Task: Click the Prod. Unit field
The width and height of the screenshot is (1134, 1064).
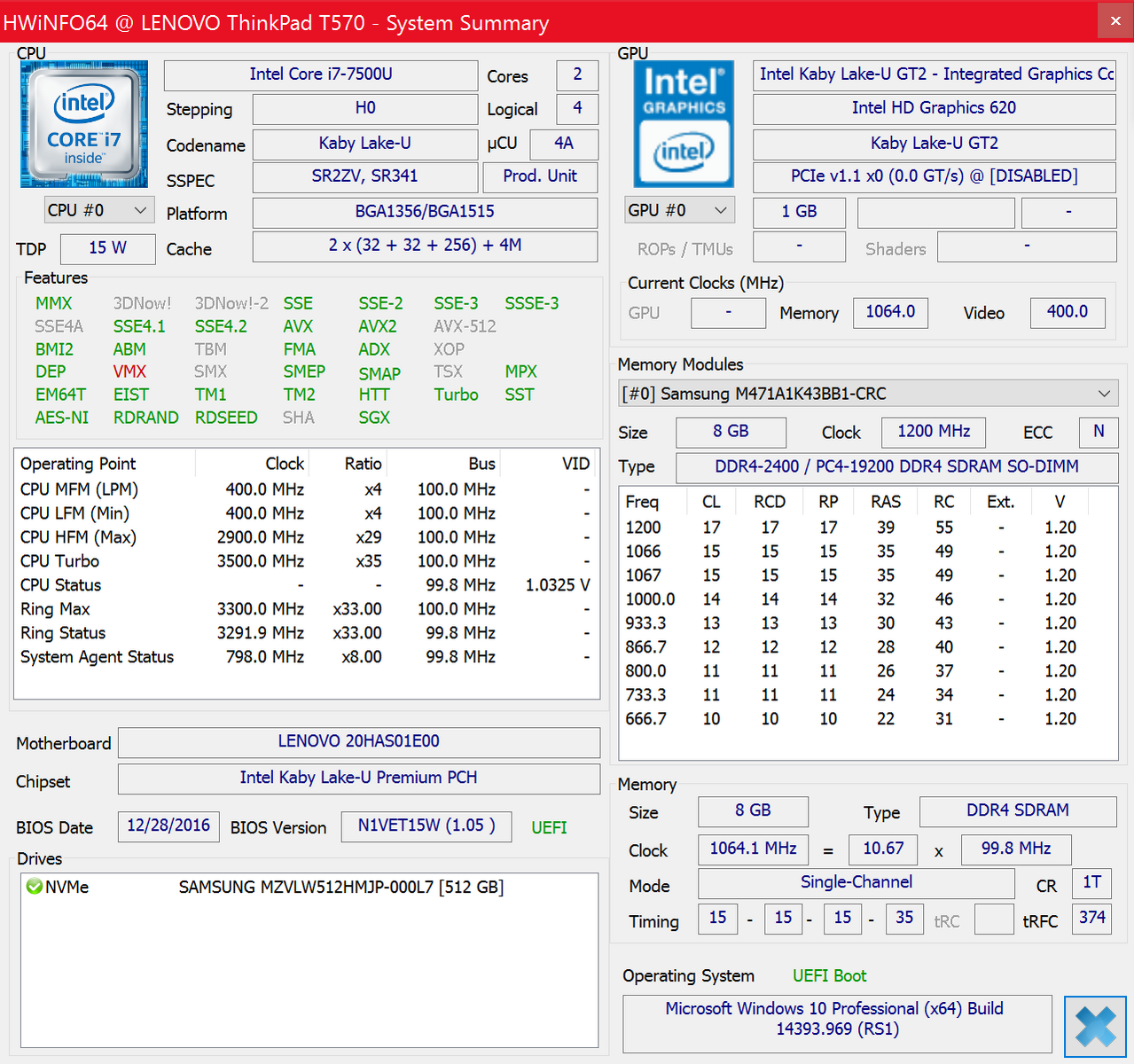Action: (540, 176)
